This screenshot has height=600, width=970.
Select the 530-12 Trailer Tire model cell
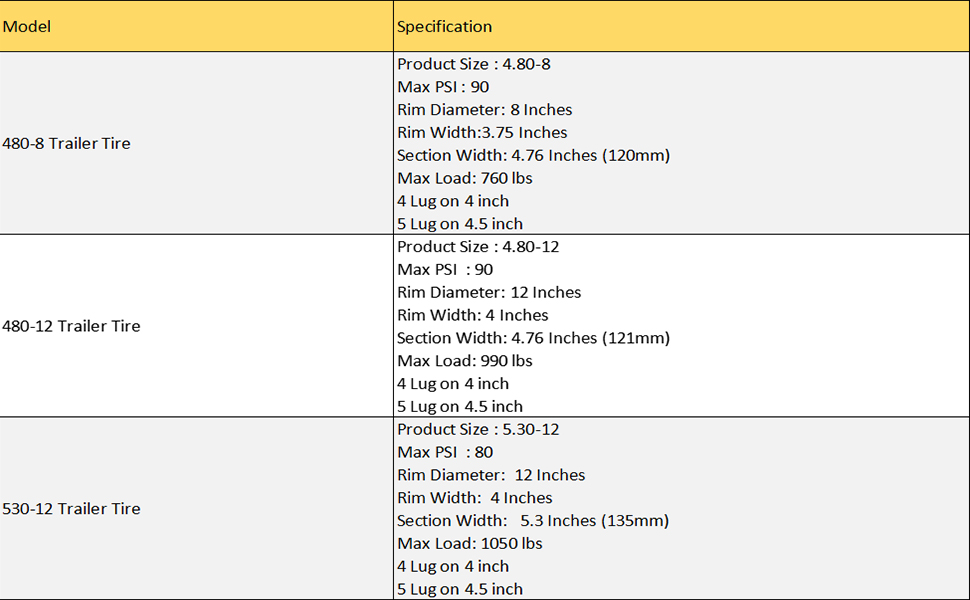(71, 509)
